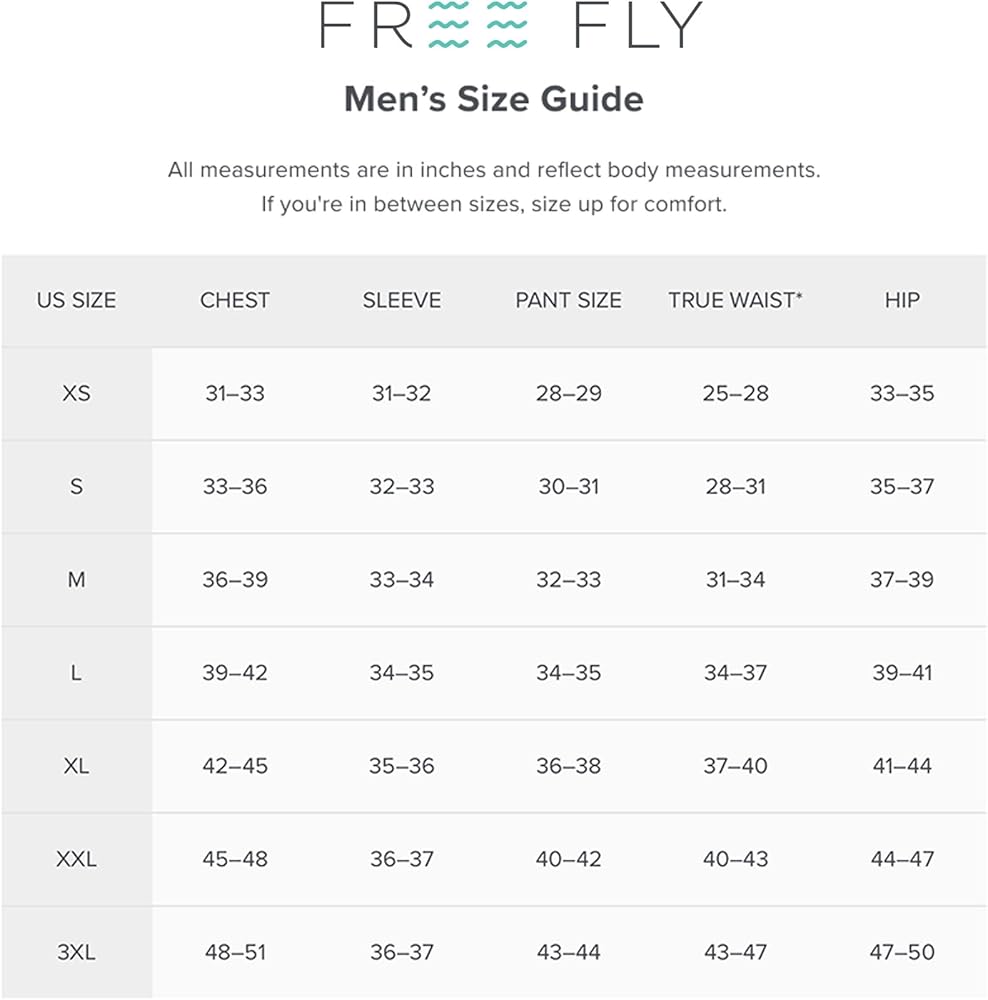Select the sleeve measurement for size L

pyautogui.click(x=401, y=673)
